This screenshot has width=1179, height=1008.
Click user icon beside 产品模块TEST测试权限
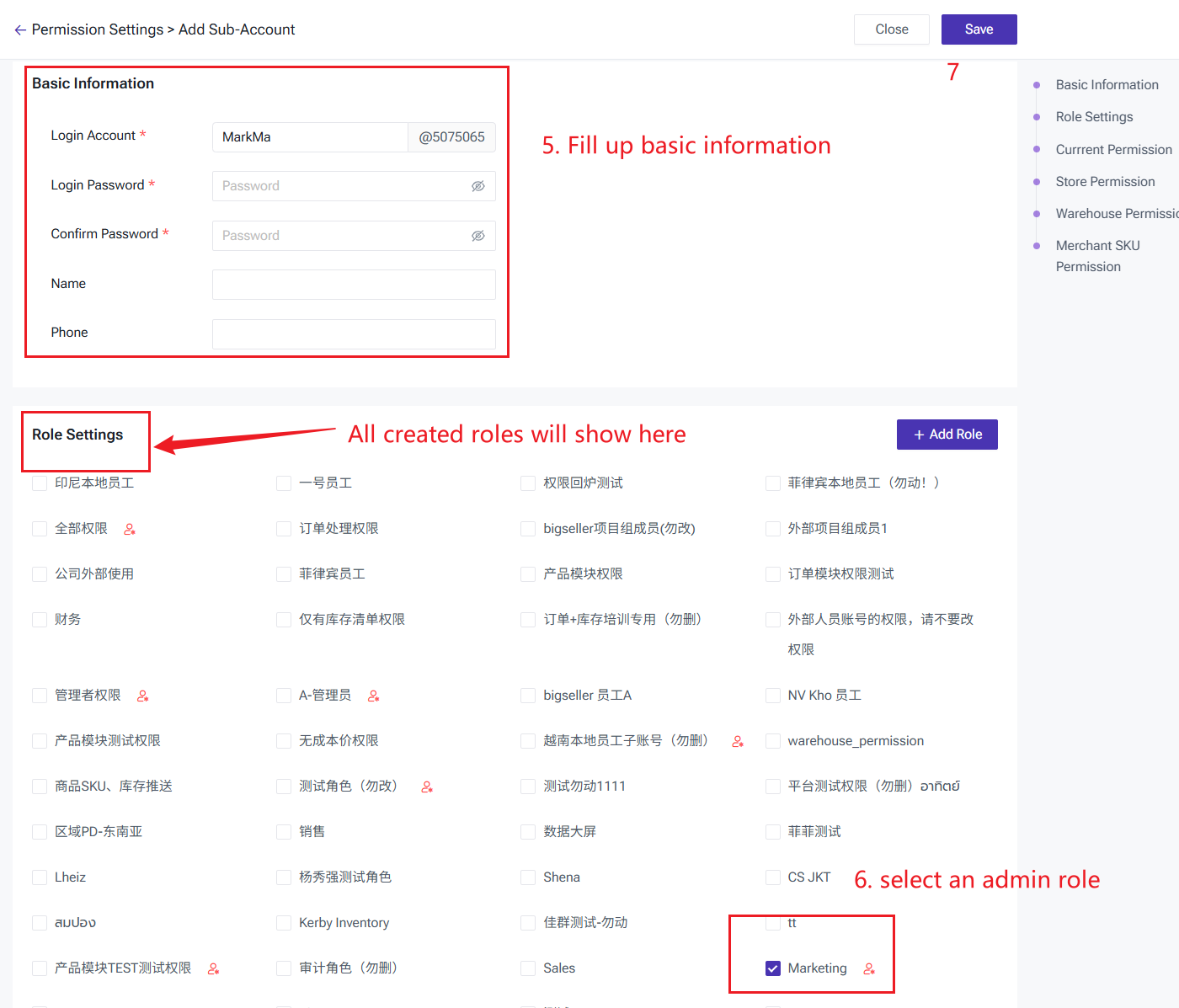pos(214,969)
